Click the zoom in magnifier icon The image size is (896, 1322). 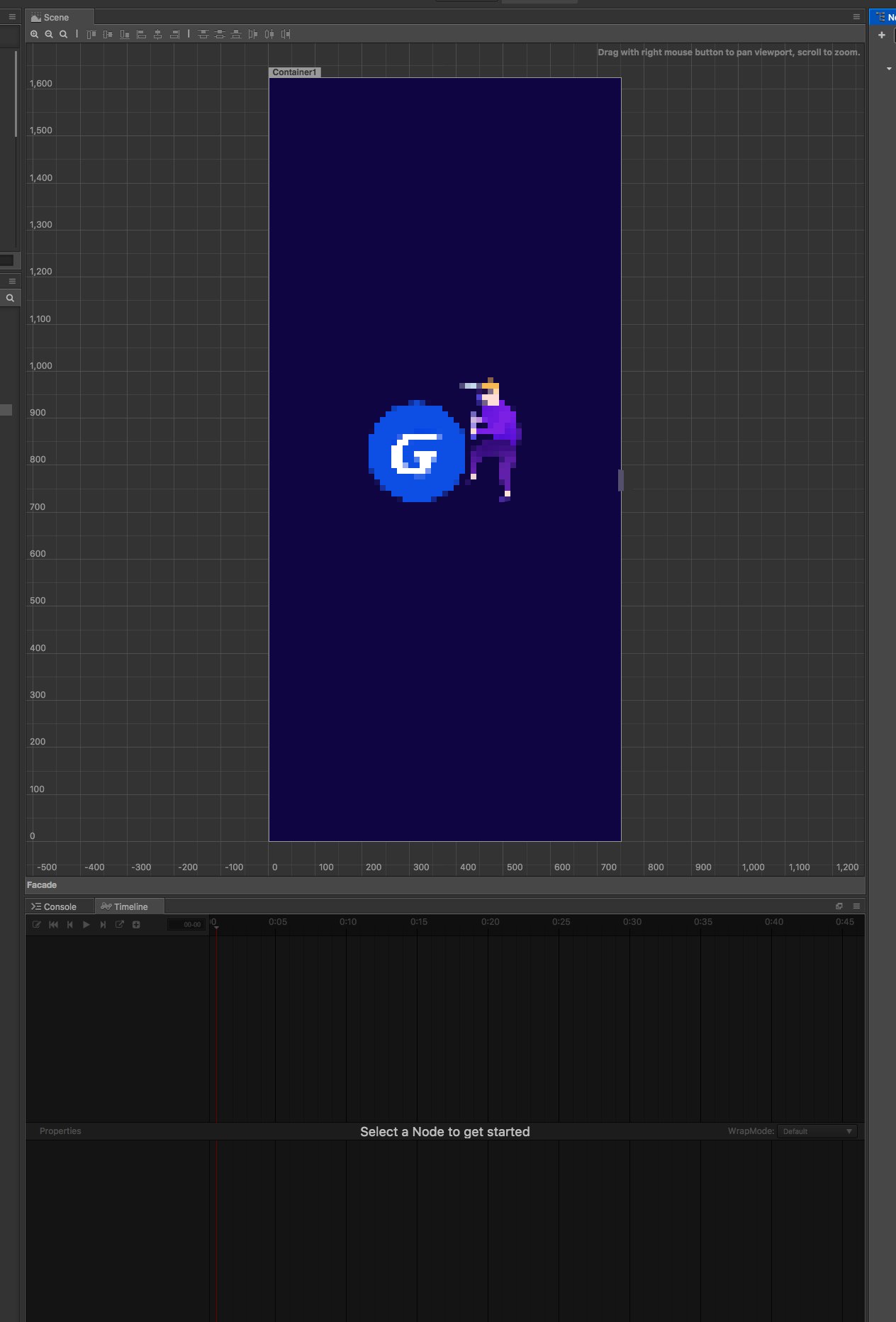pyautogui.click(x=34, y=34)
